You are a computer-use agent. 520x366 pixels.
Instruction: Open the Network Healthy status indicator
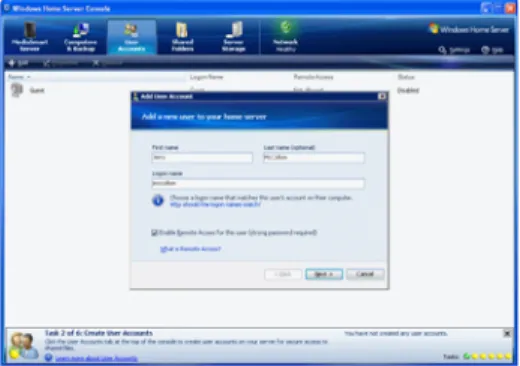[285, 37]
